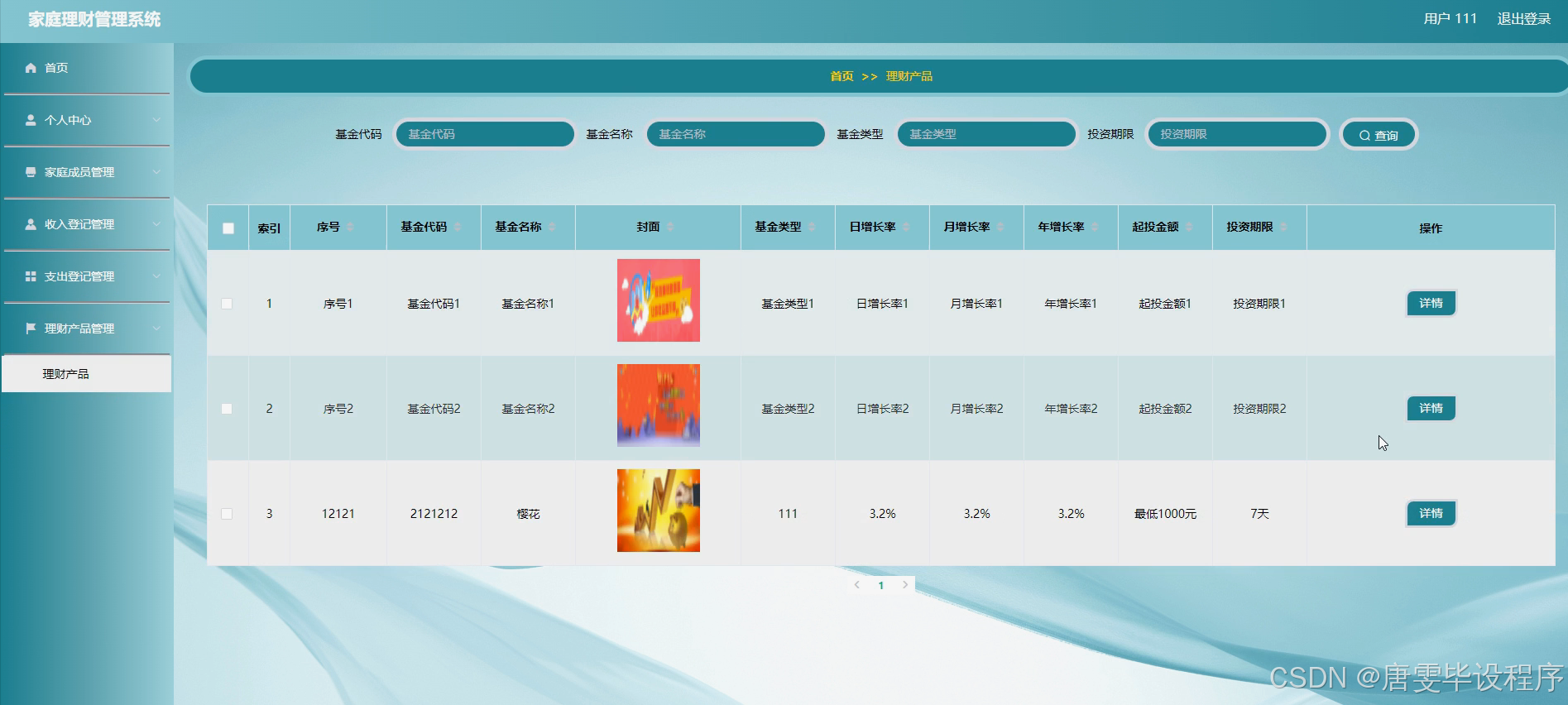Click the 2121212 fund code cell

point(434,514)
